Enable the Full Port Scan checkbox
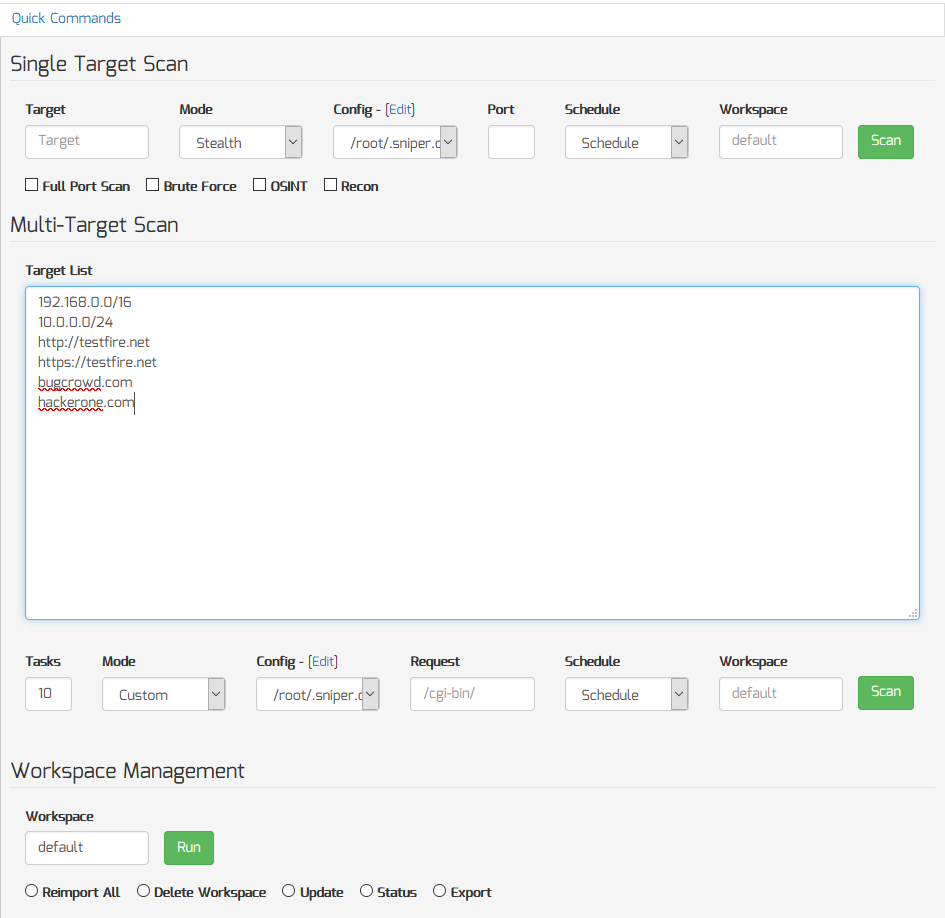945x918 pixels. click(31, 184)
